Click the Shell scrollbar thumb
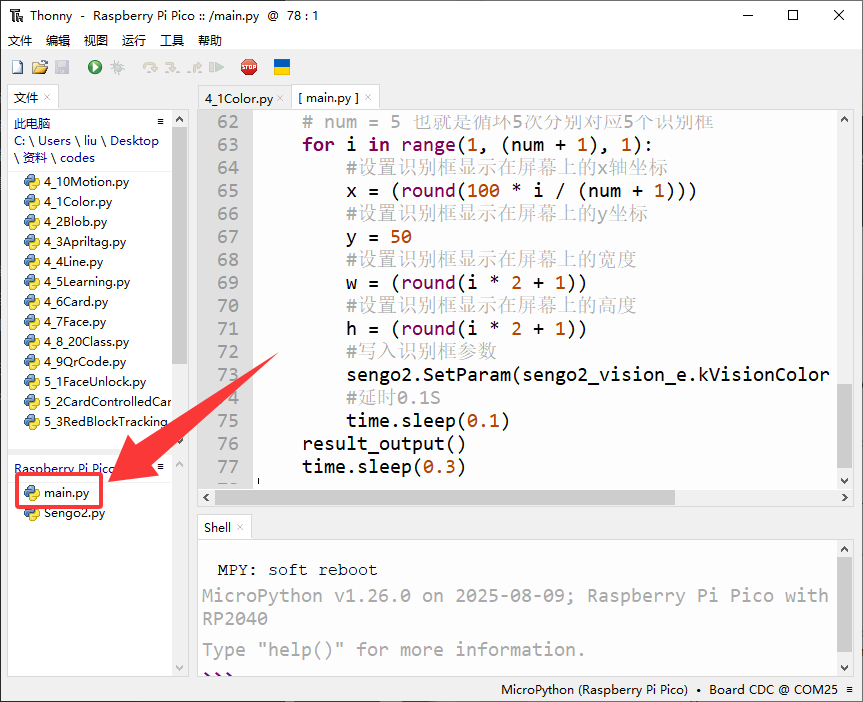863x702 pixels. (x=844, y=604)
